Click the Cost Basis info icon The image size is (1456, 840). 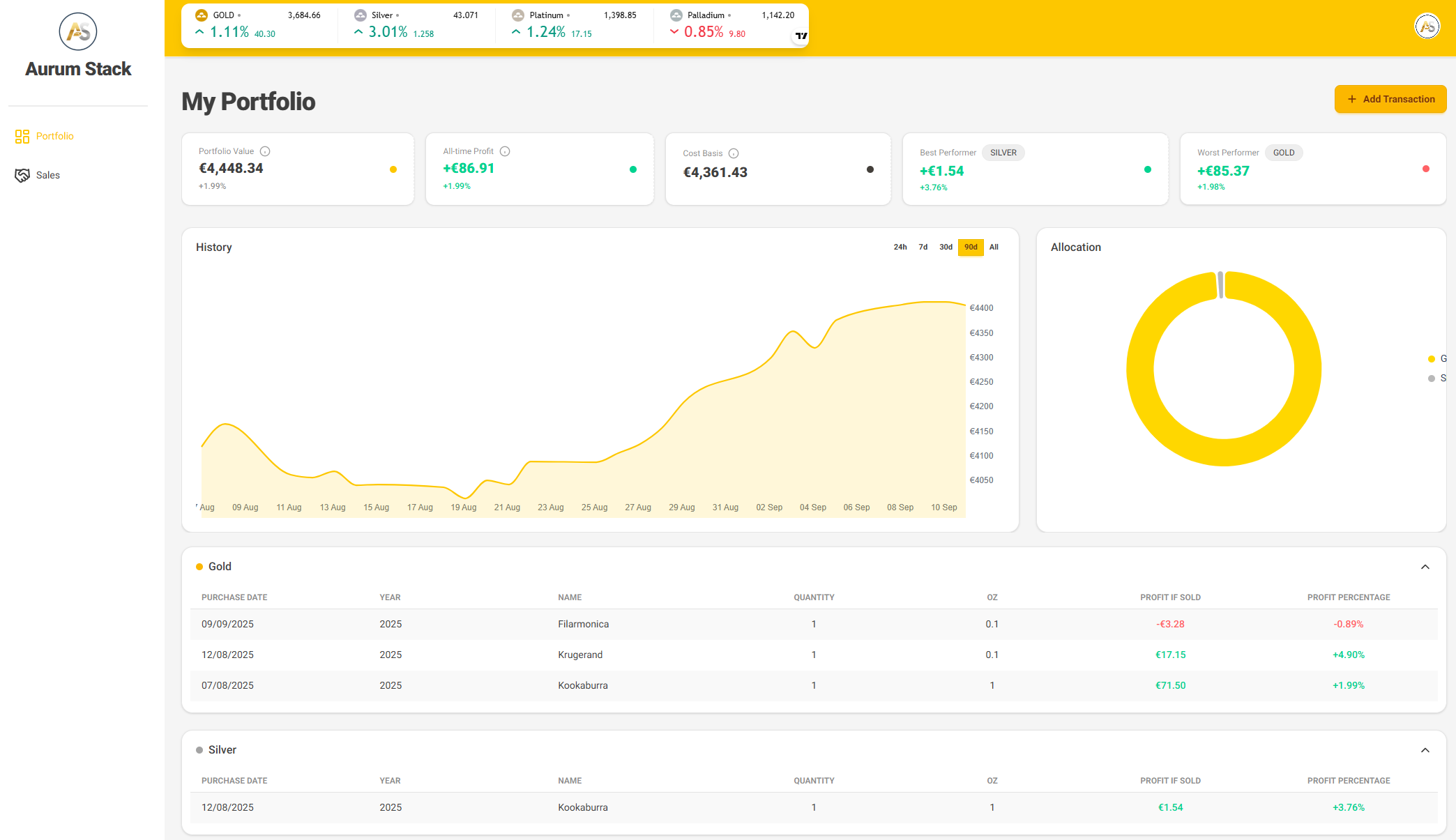[734, 153]
